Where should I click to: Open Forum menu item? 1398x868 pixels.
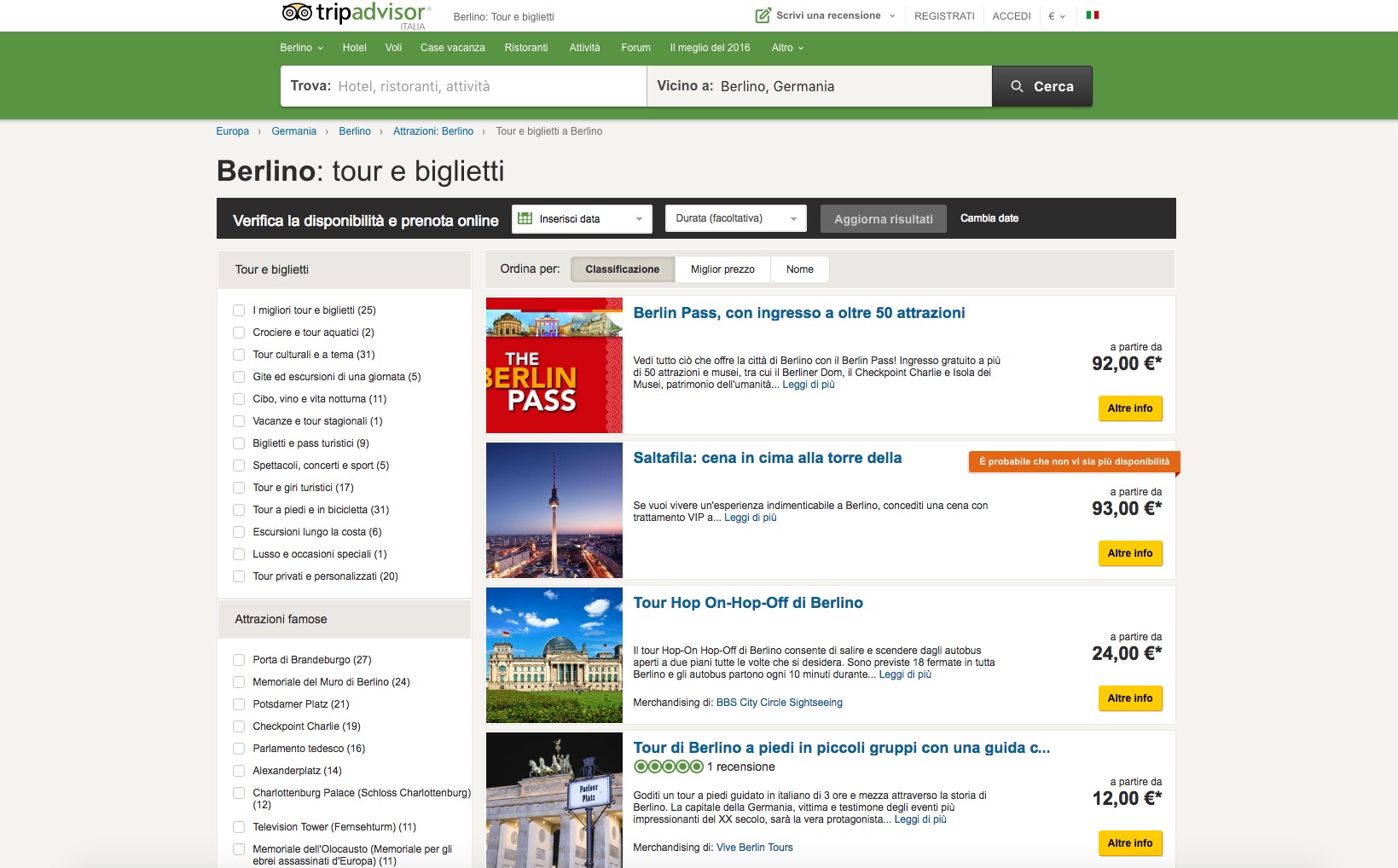[635, 48]
